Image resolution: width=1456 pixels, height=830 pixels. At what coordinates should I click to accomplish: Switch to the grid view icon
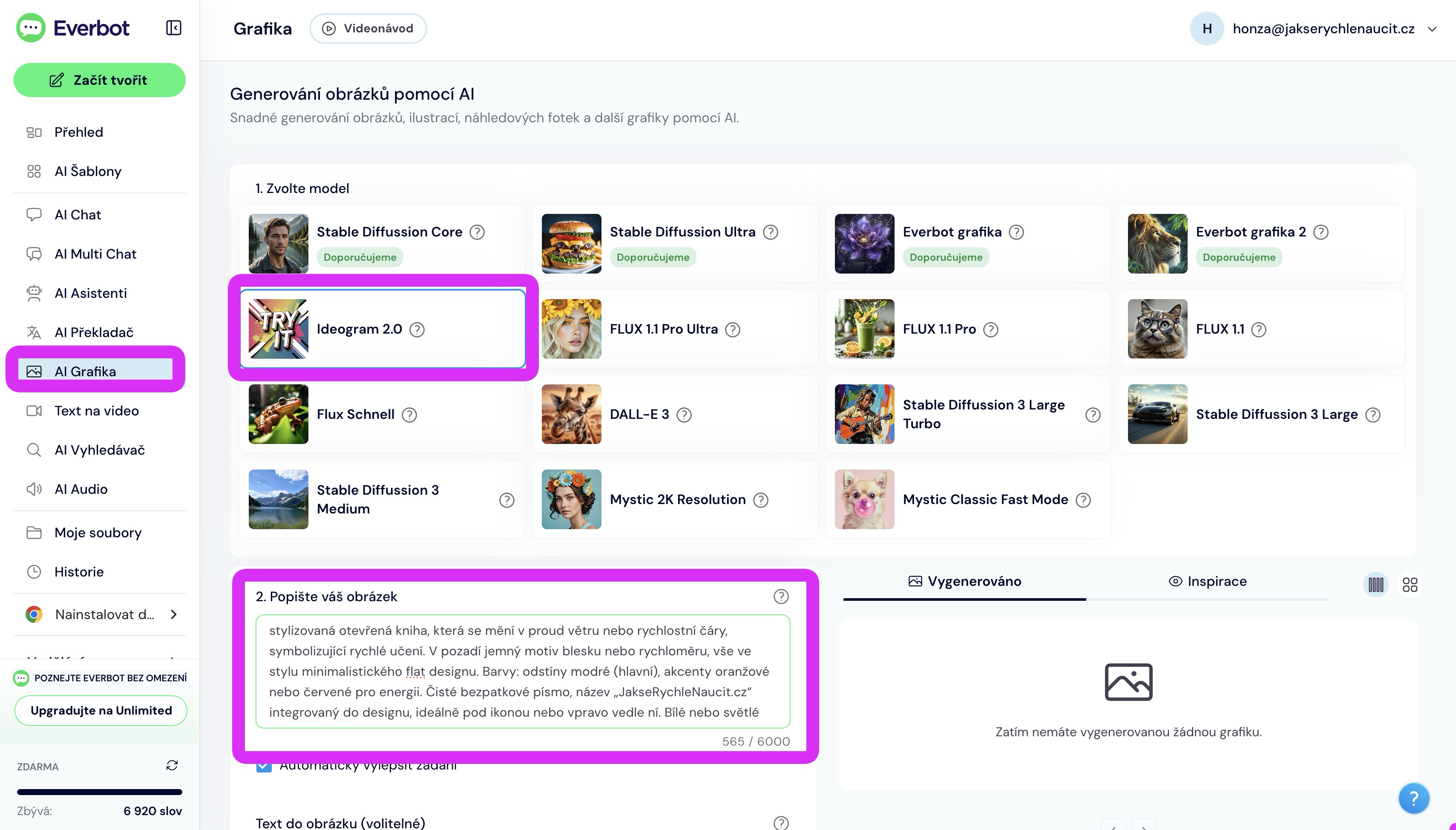[1410, 584]
